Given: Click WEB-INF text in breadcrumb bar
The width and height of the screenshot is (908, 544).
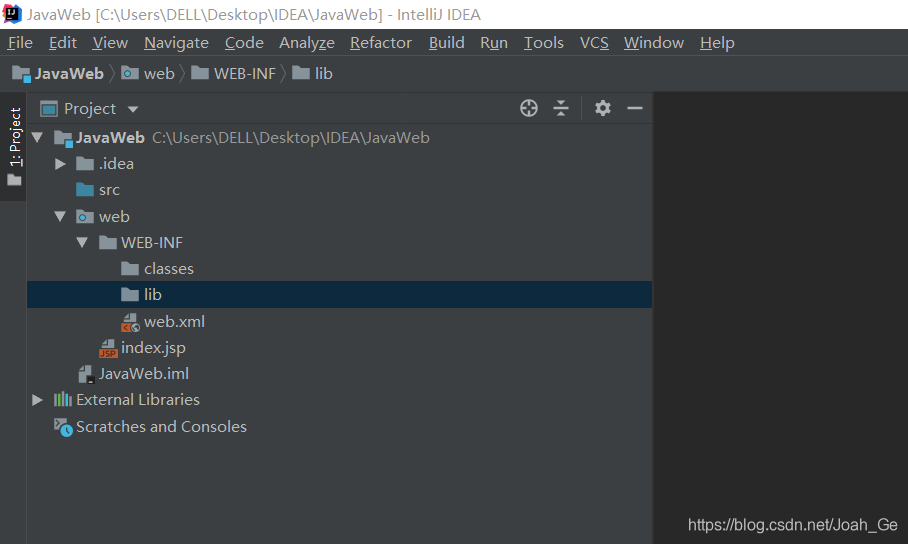Looking at the screenshot, I should pos(244,74).
